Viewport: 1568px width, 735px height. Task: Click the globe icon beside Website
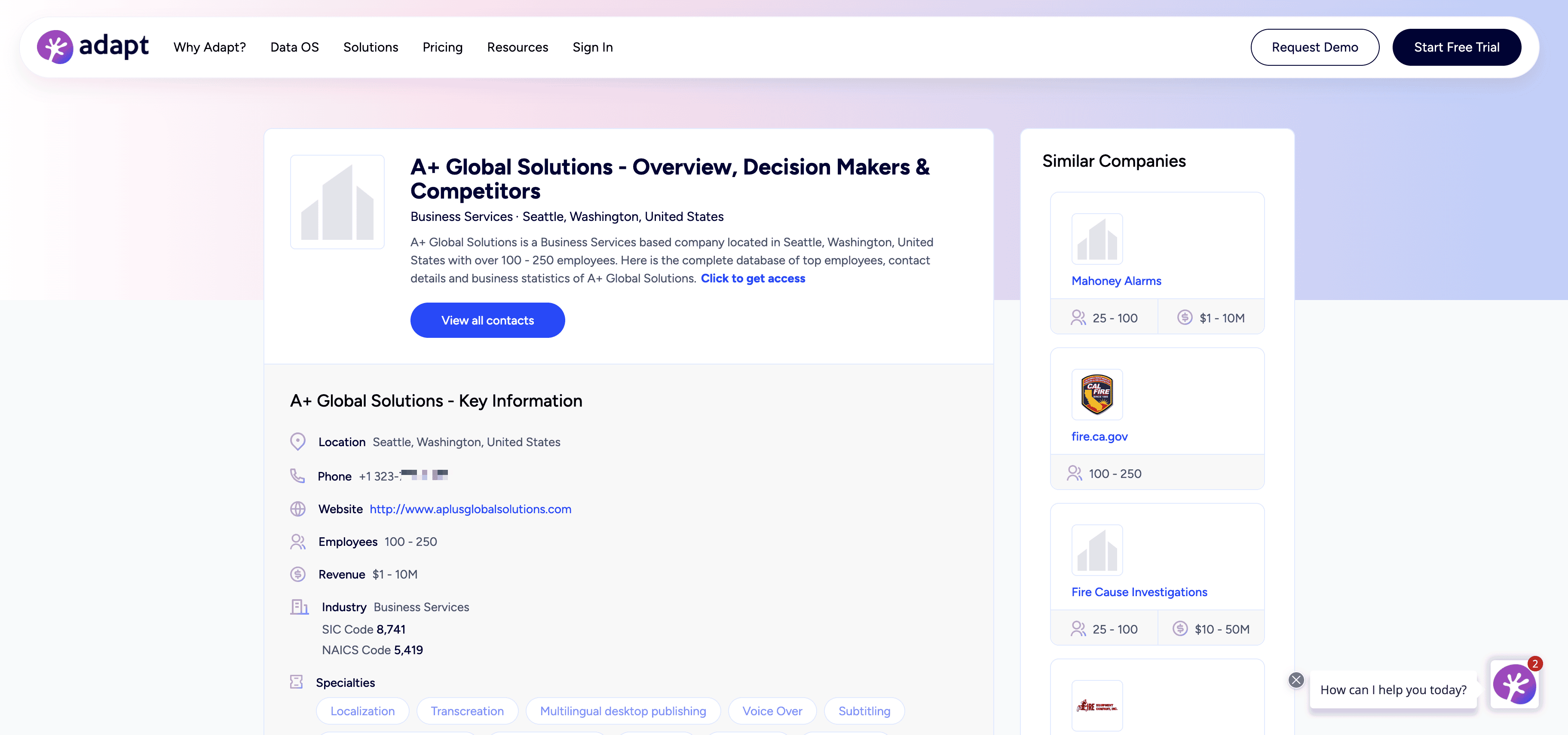(x=297, y=508)
